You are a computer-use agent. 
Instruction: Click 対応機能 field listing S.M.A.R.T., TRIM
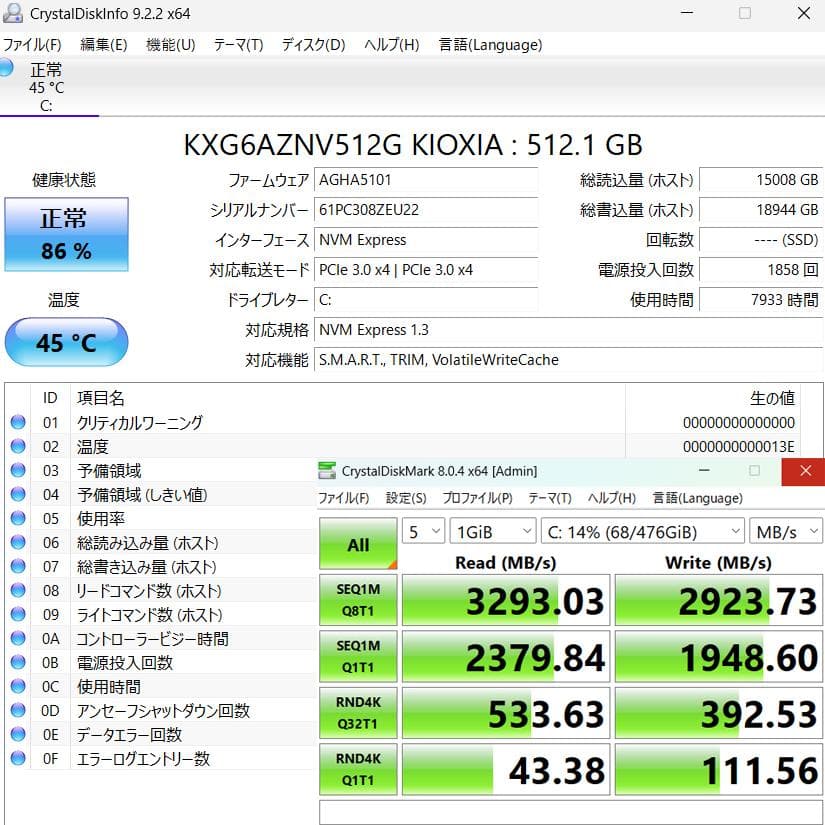pyautogui.click(x=568, y=360)
